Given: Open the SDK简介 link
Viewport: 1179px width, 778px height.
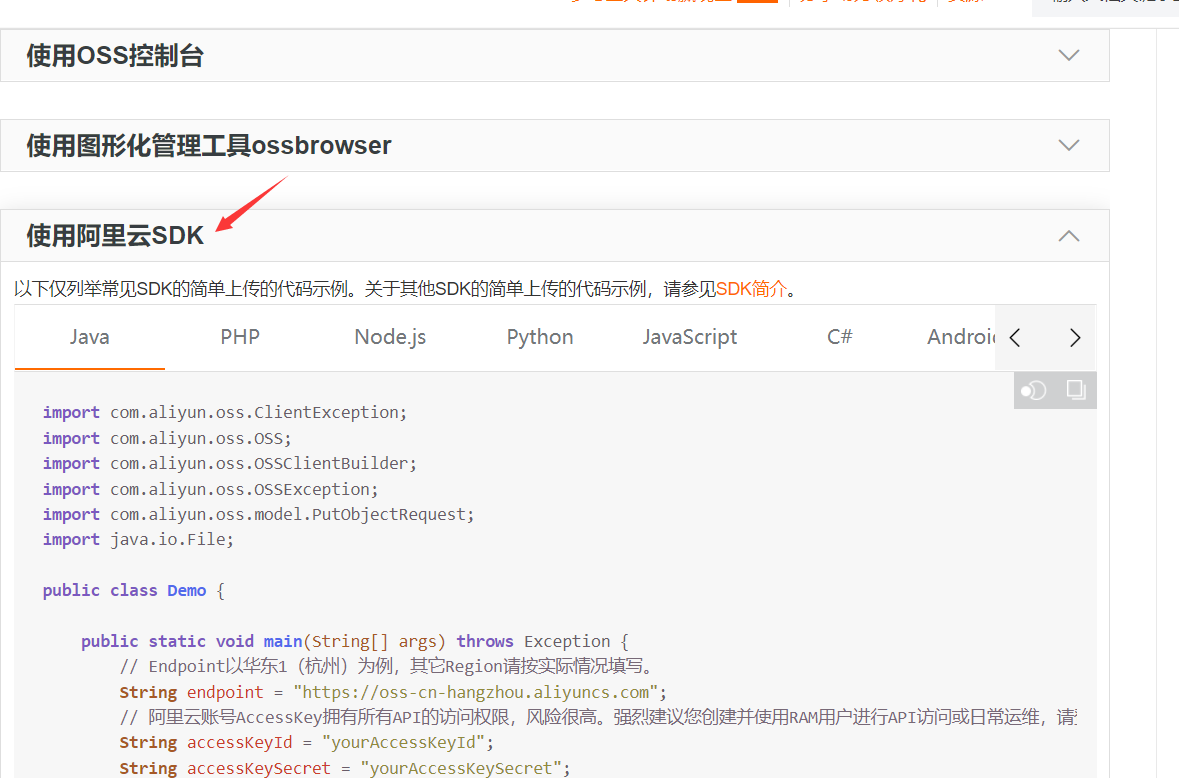Looking at the screenshot, I should (752, 289).
